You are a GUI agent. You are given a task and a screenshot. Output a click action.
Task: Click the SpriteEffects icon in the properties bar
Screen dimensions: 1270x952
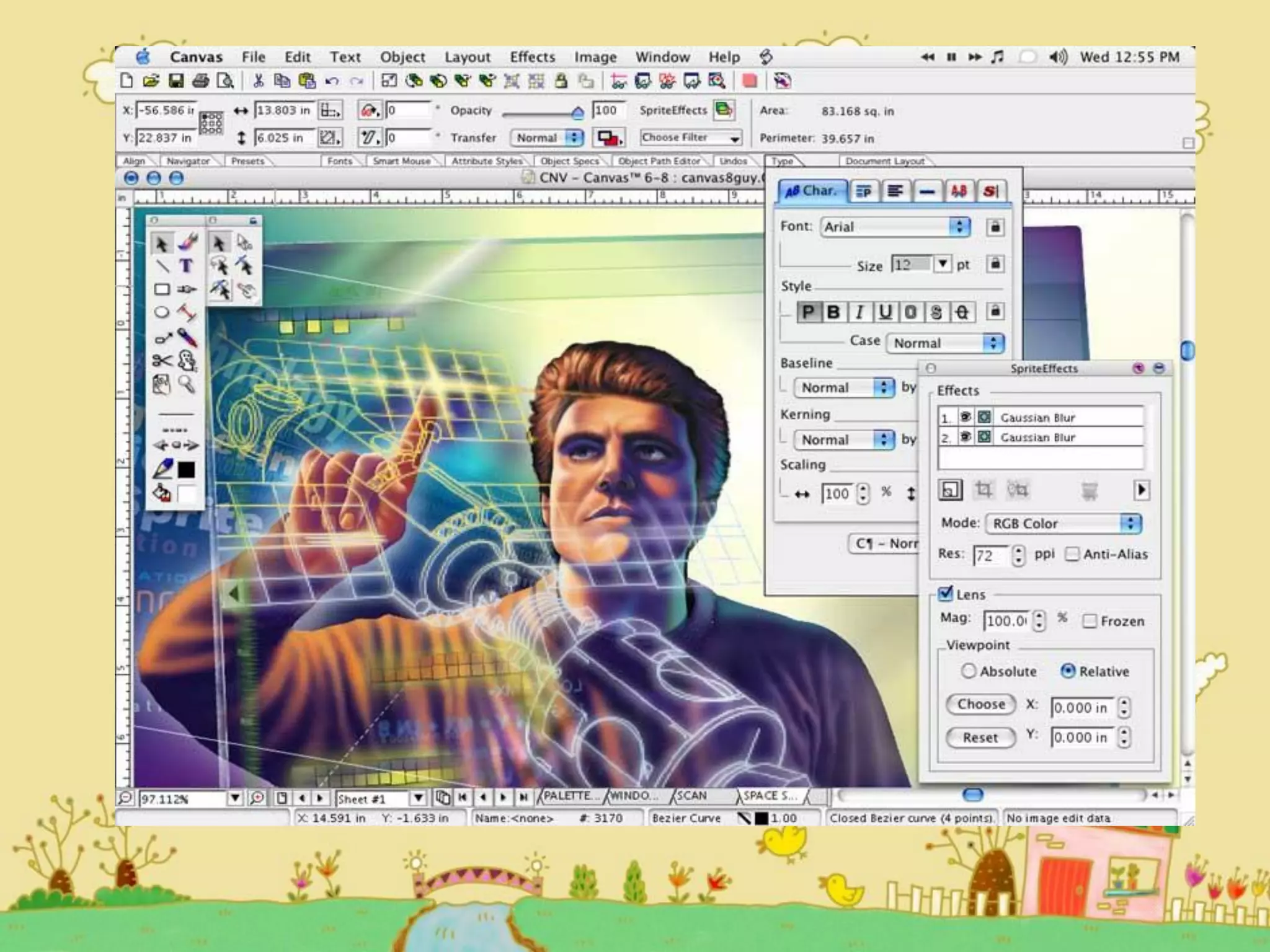coord(723,110)
